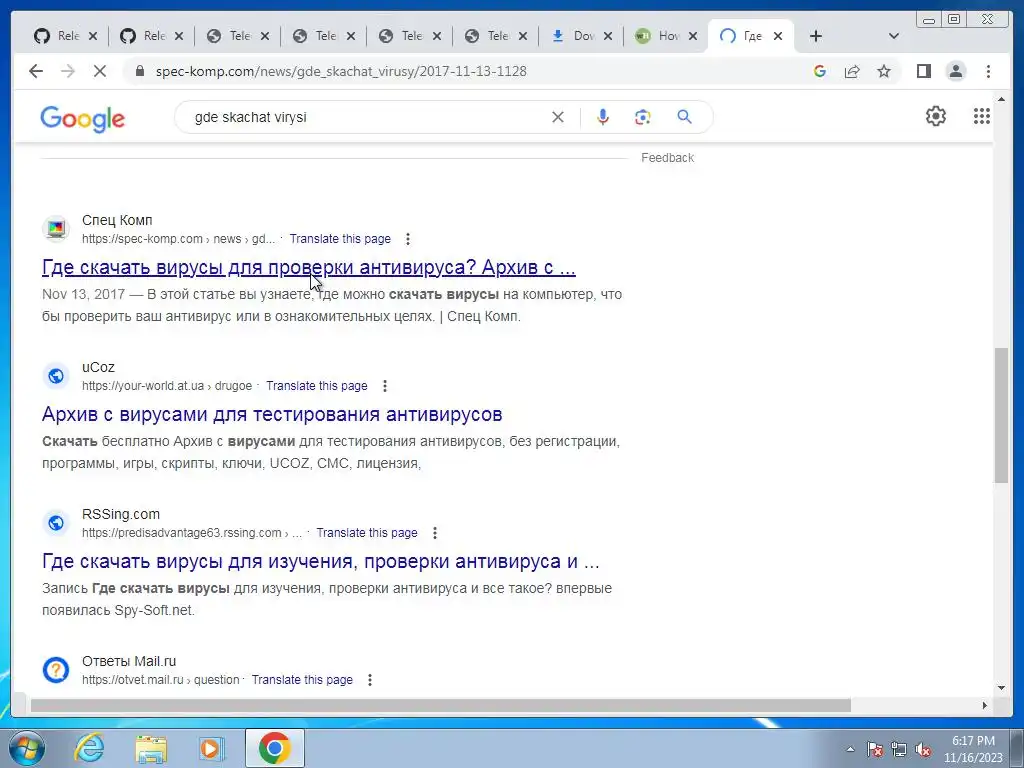Click the scroll down arrow
Image resolution: width=1024 pixels, height=768 pixels.
pos(1001,688)
